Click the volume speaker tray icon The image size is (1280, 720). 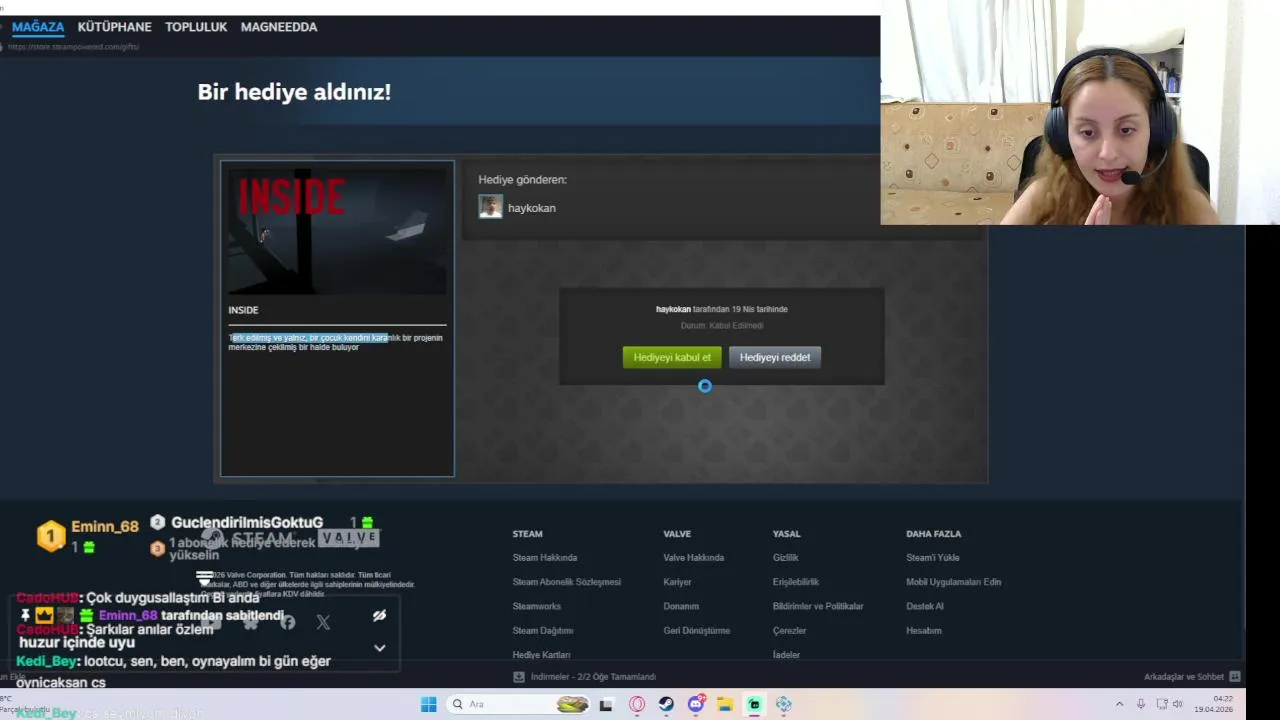[x=1178, y=704]
